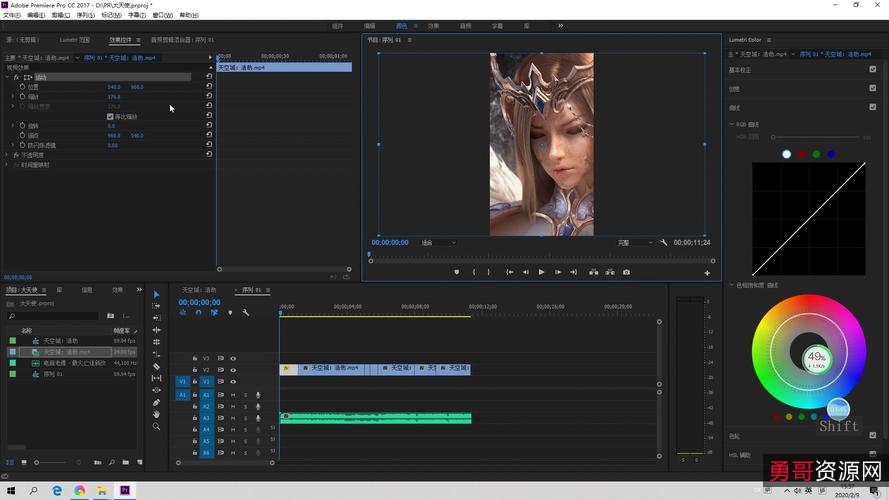Click the Export Frame camera icon
The height and width of the screenshot is (500, 889).
[626, 272]
